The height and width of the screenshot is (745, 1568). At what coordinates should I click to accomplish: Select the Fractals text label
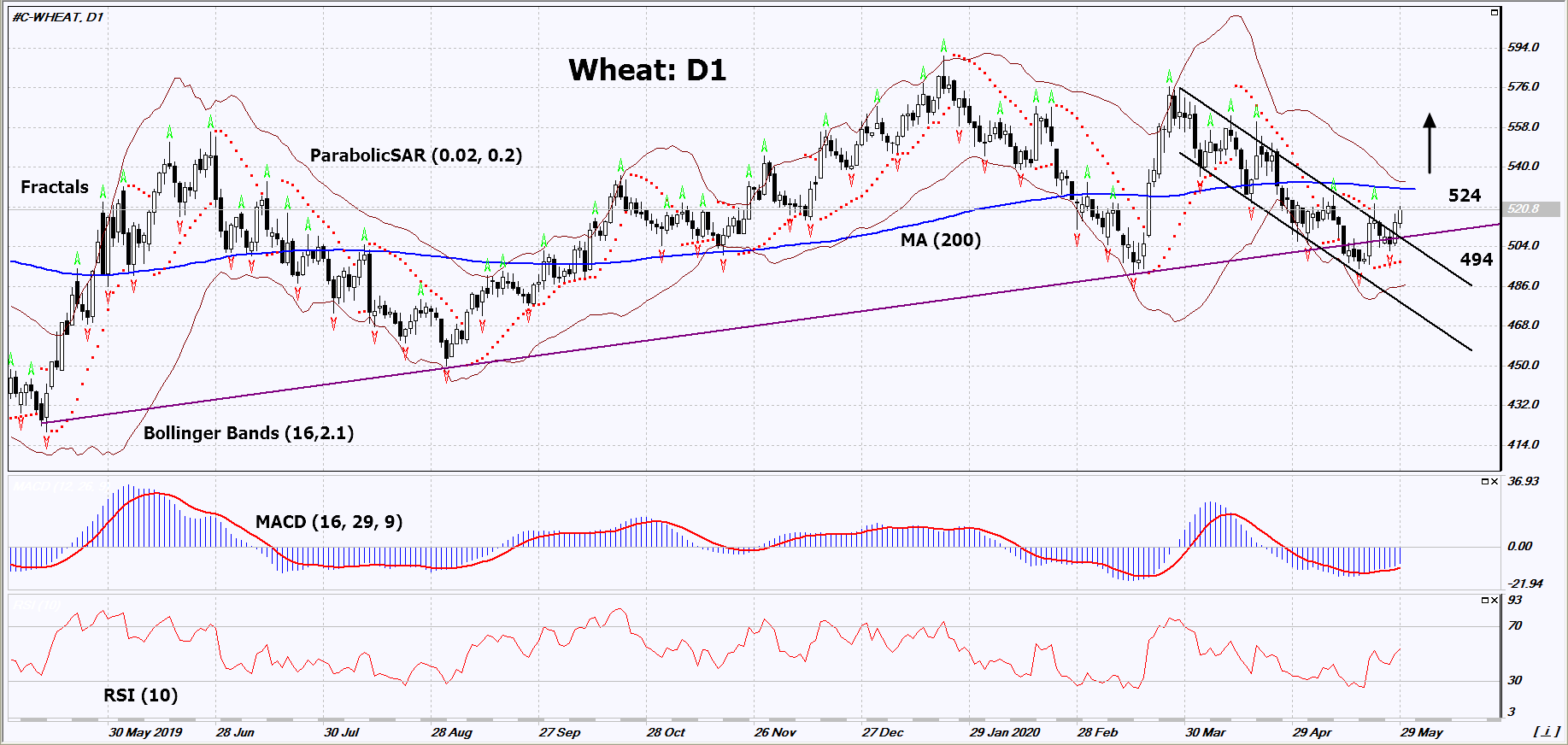[x=55, y=187]
